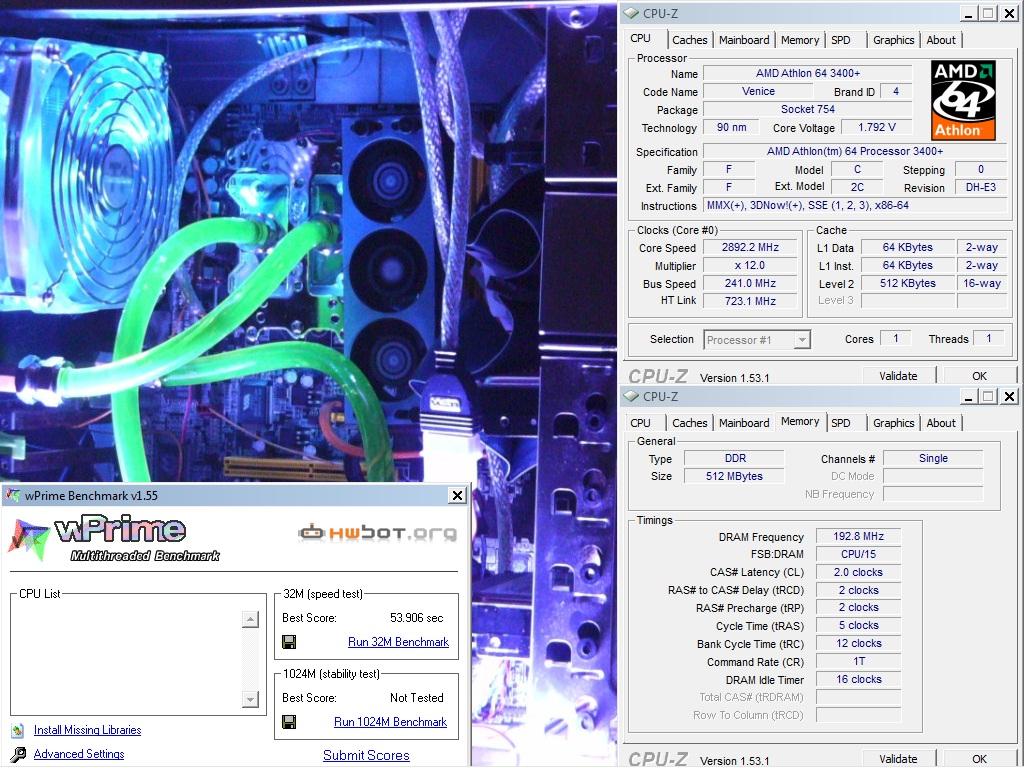Select Memory tab in bottom CPU-Z window

pos(799,421)
